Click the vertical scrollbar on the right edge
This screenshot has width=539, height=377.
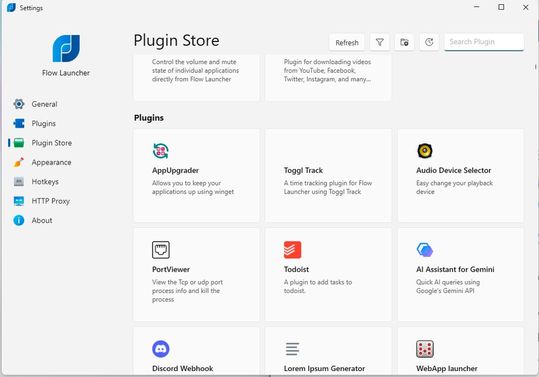(x=536, y=67)
